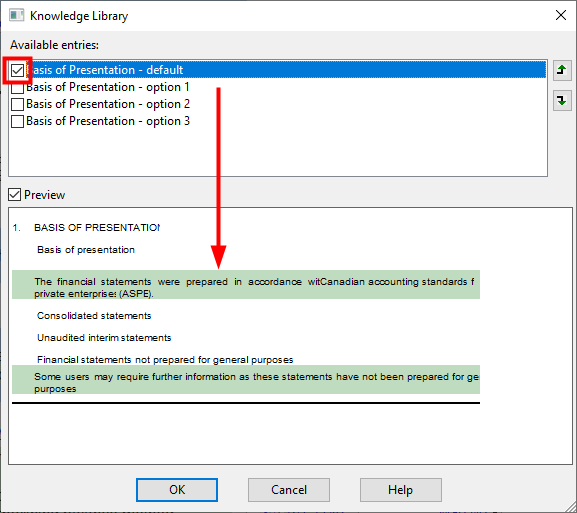Click "Consolidated statements" line in preview

coord(94,316)
